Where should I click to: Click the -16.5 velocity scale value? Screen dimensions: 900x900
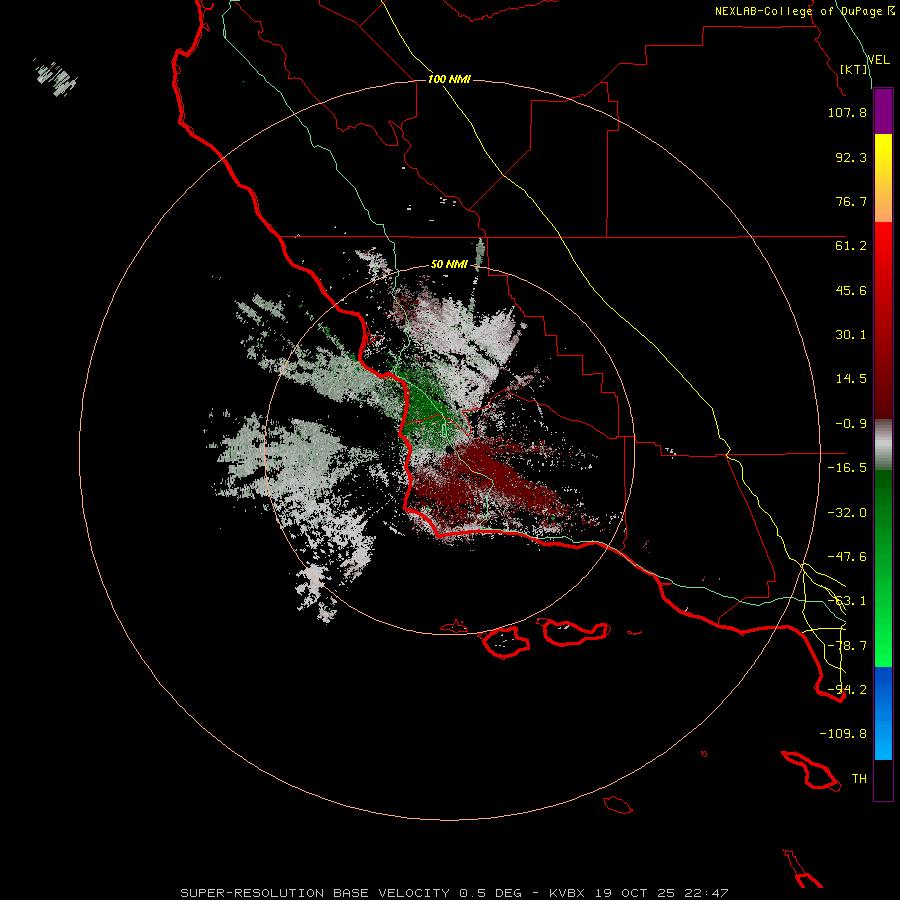point(847,468)
